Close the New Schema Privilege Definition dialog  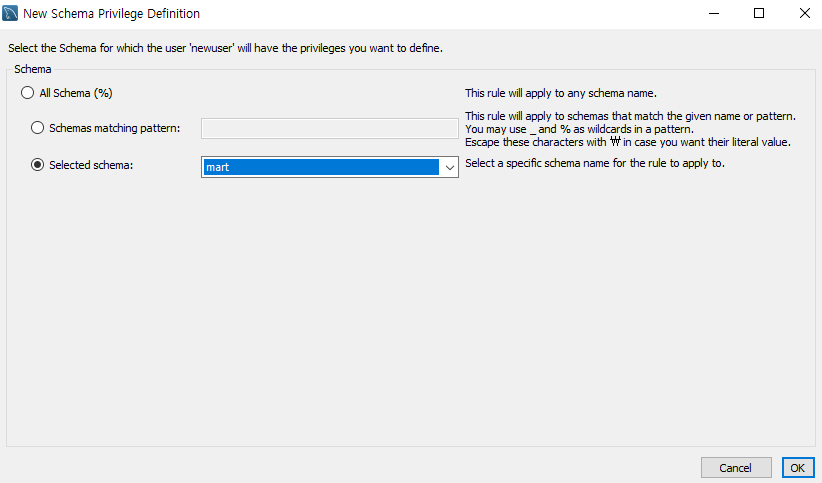pyautogui.click(x=805, y=13)
